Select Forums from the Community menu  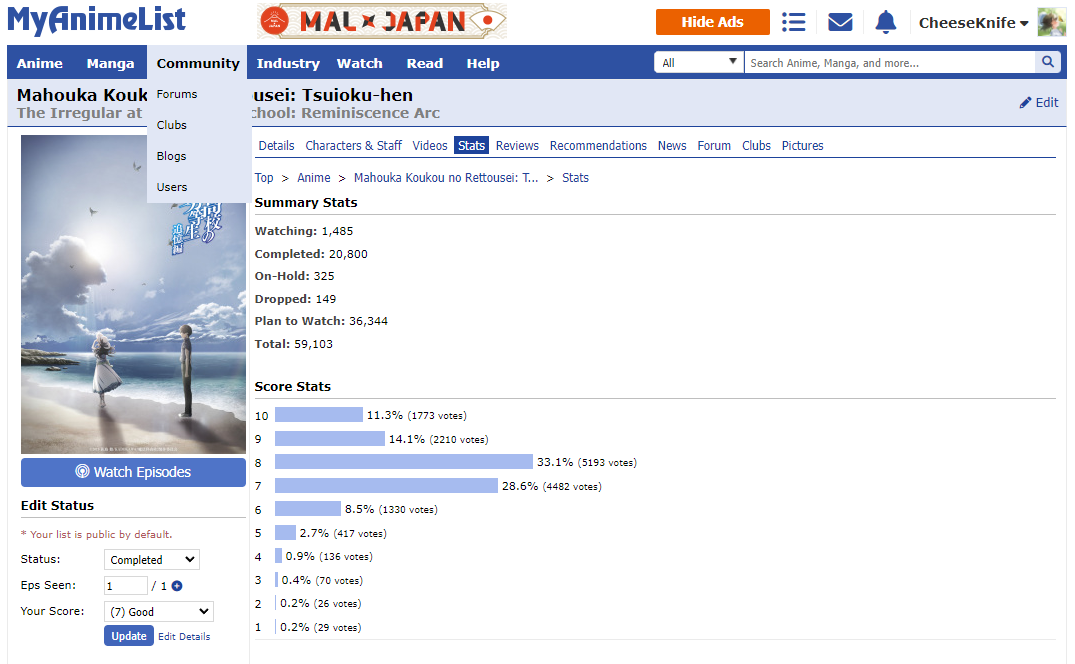click(177, 94)
